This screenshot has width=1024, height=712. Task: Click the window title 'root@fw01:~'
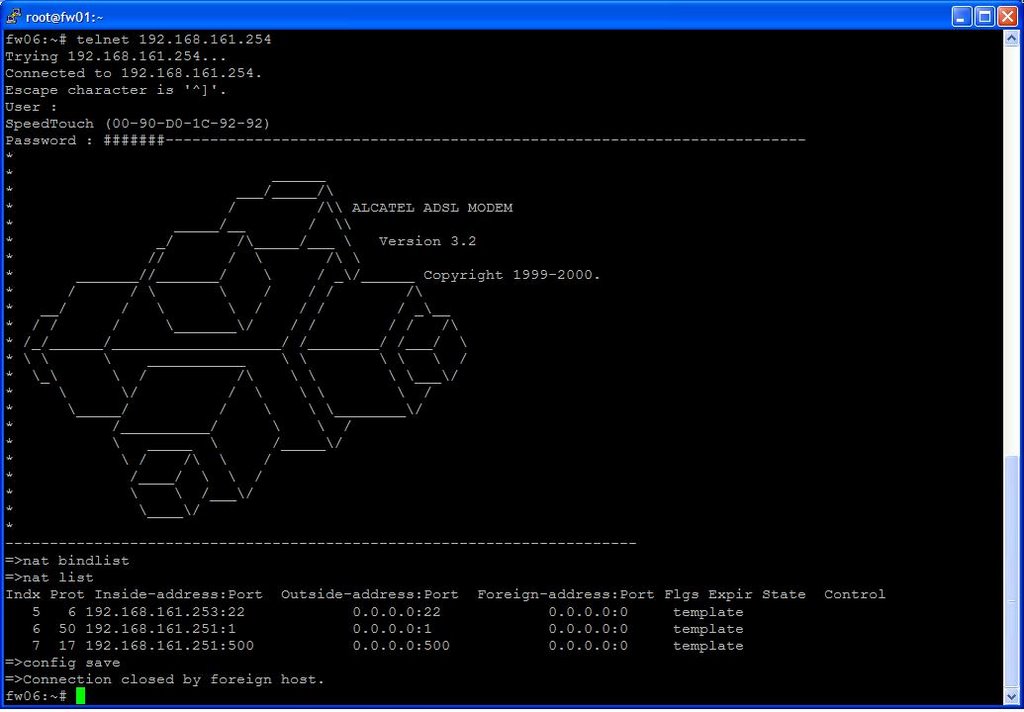pyautogui.click(x=64, y=17)
